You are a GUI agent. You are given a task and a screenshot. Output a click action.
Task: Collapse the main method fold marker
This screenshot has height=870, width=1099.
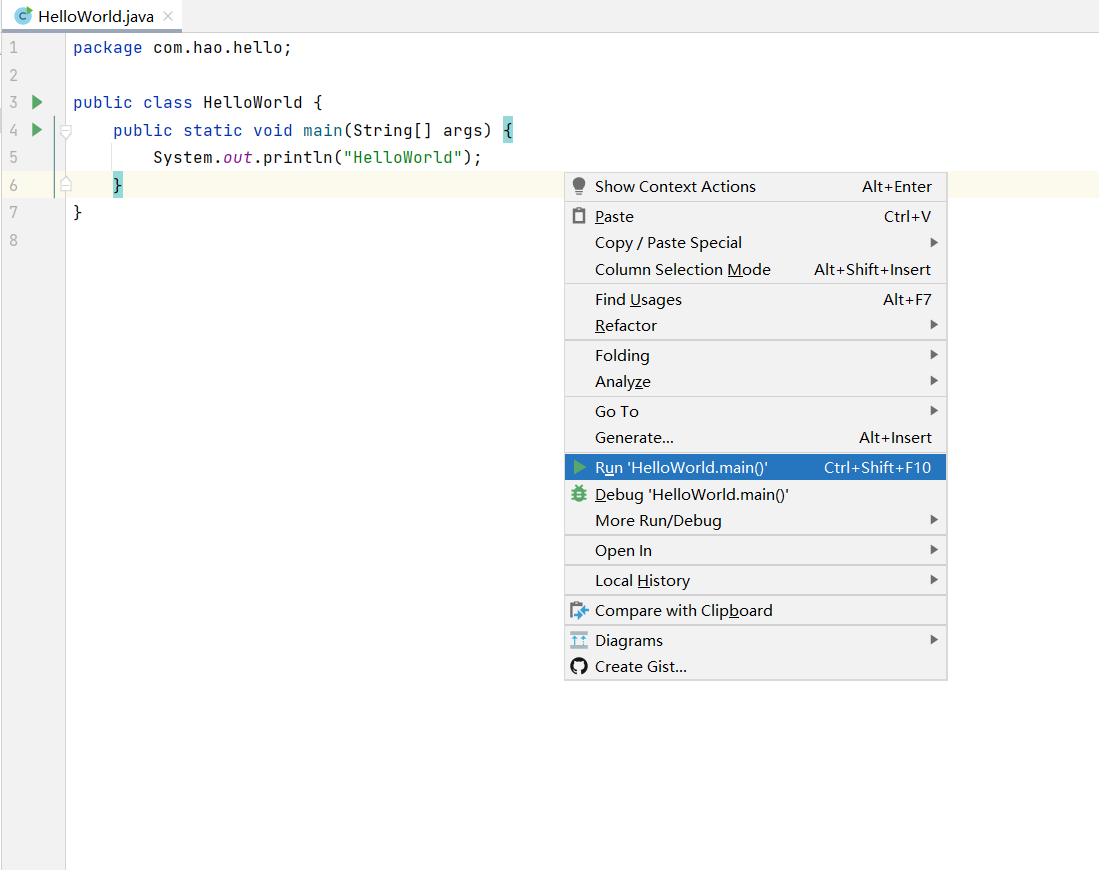(66, 131)
